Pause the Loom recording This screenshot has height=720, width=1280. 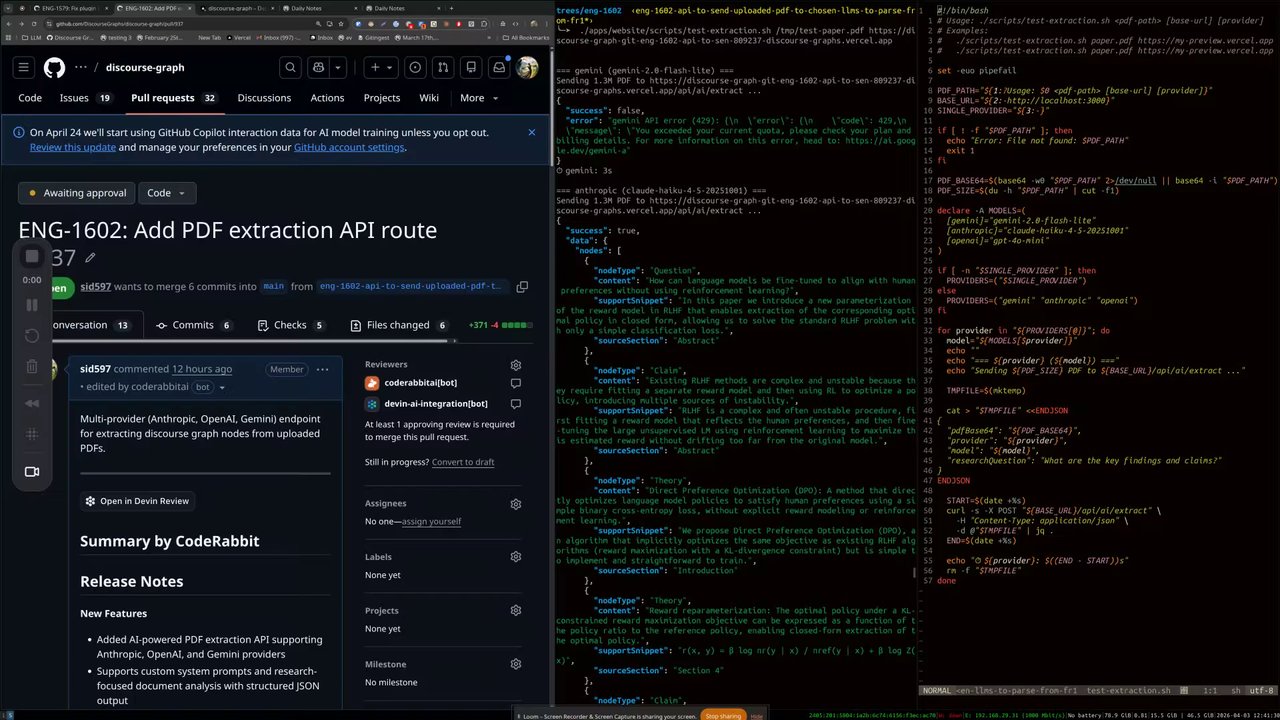[x=32, y=305]
